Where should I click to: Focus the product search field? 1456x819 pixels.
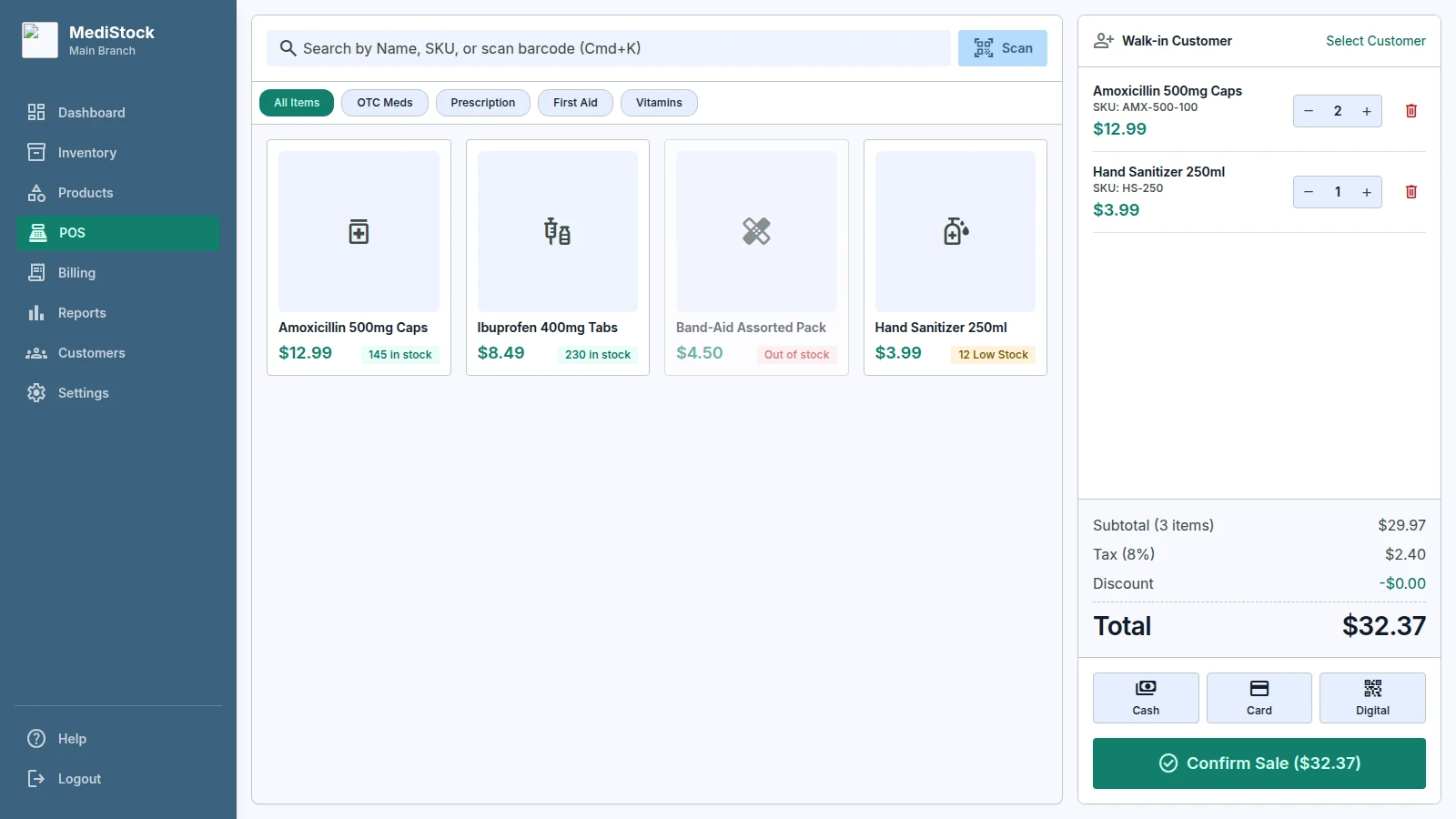coord(609,48)
